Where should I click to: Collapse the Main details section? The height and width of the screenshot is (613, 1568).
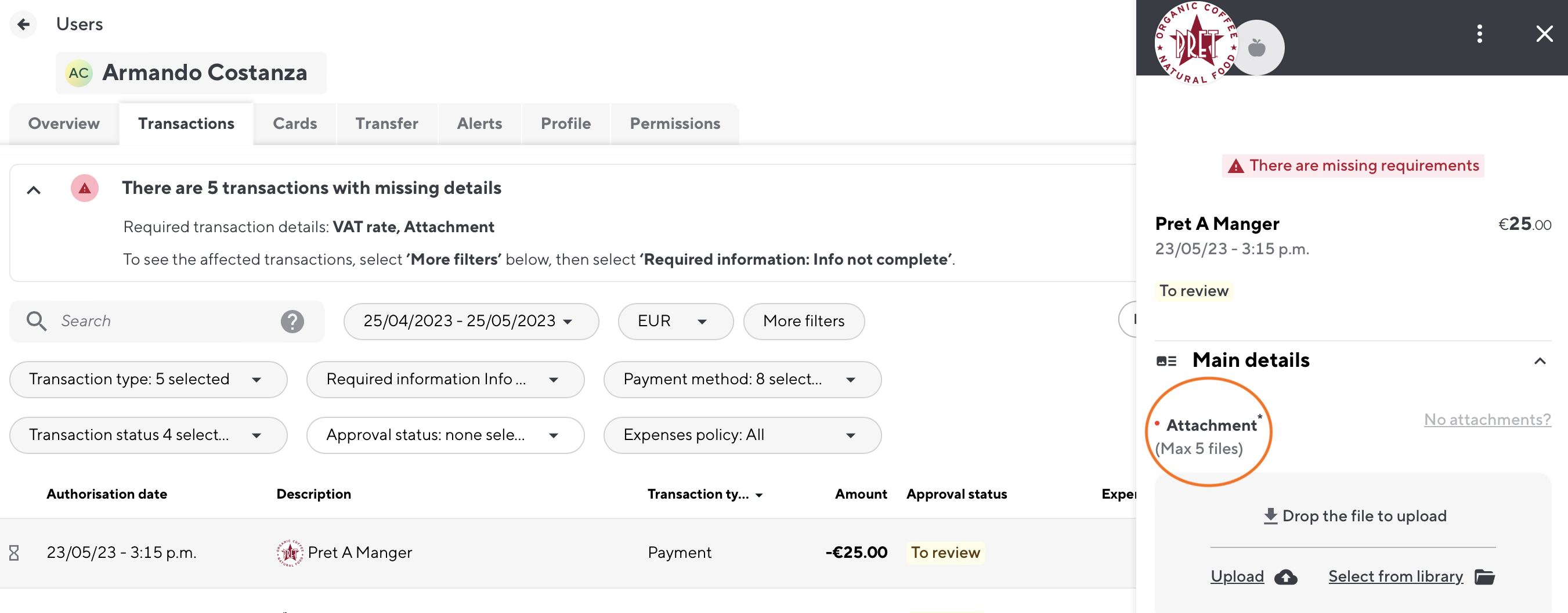pyautogui.click(x=1541, y=360)
